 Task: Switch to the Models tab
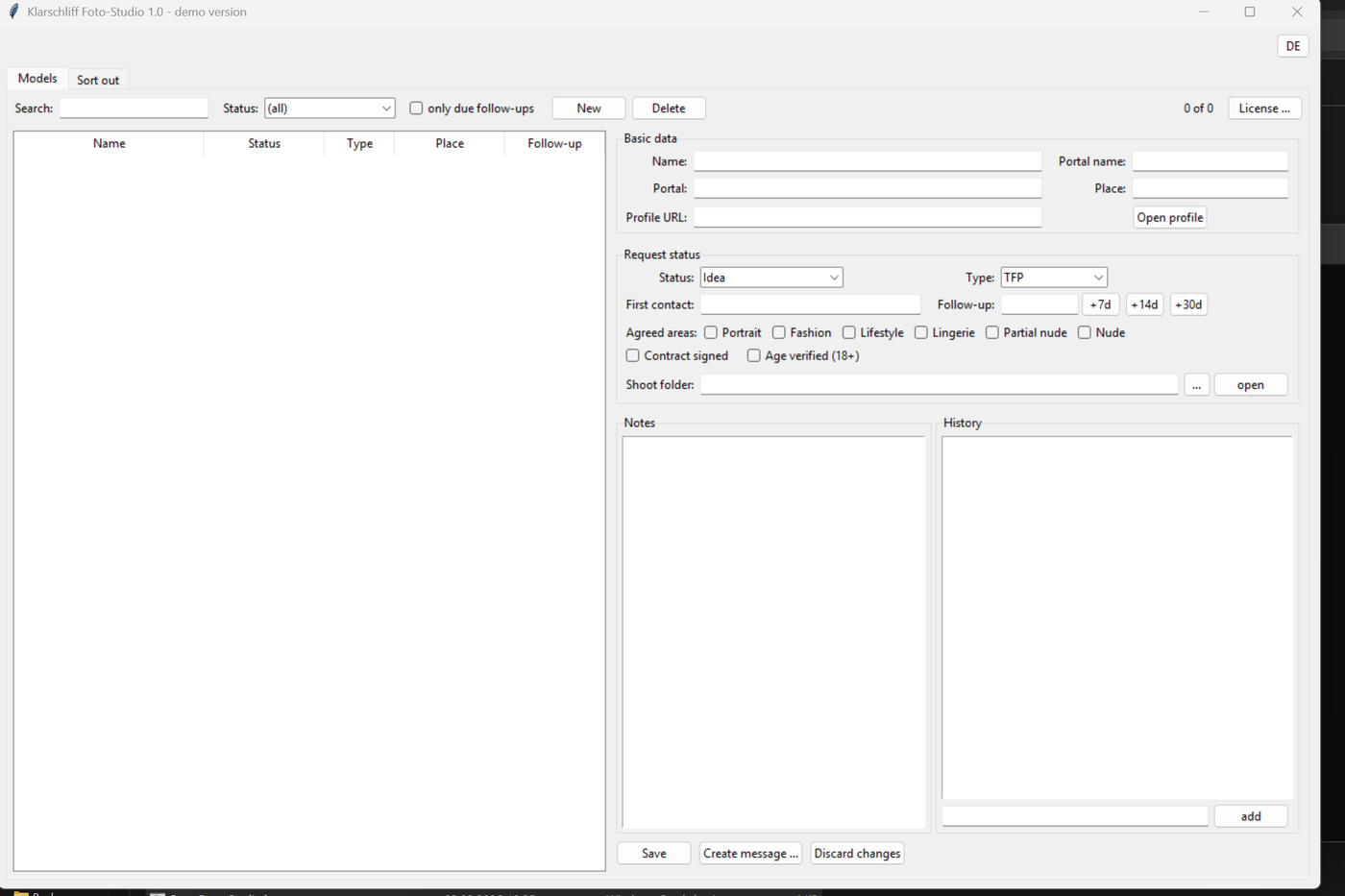point(37,79)
